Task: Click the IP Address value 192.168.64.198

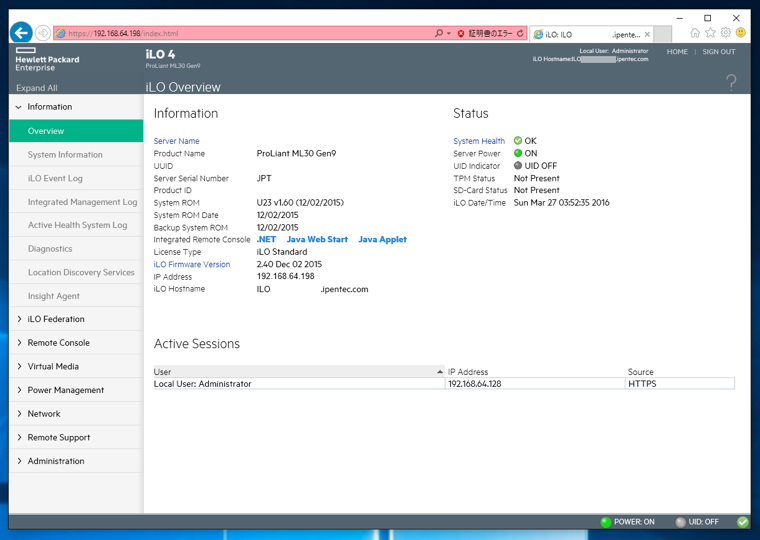Action: point(285,276)
